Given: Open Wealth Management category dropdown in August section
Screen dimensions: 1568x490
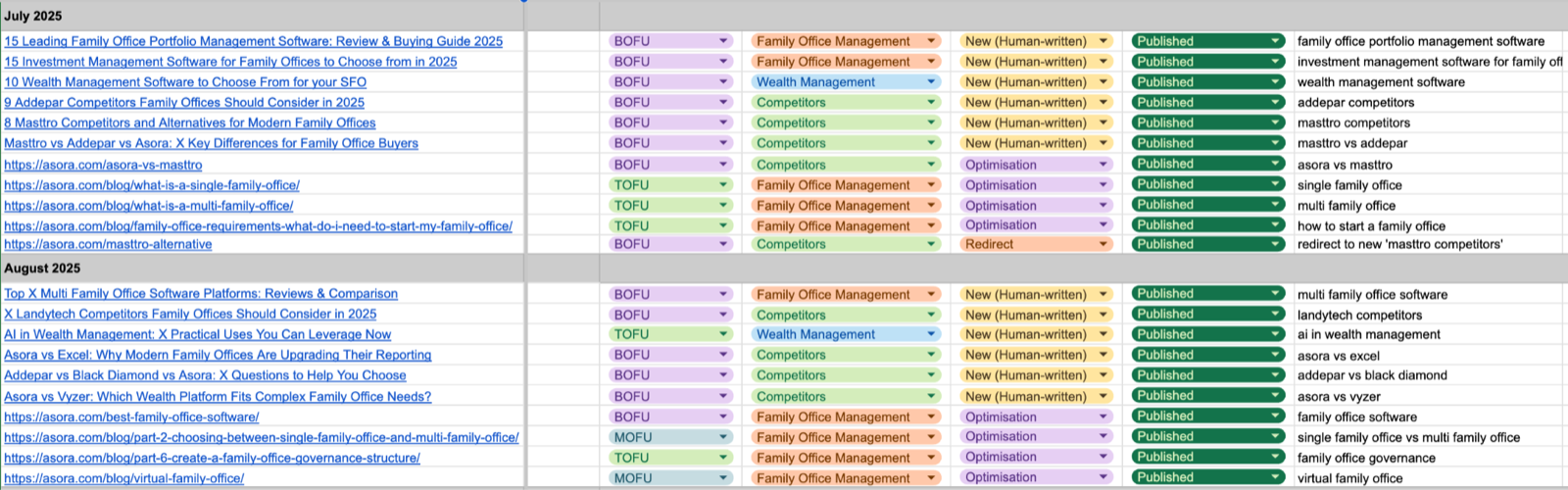Looking at the screenshot, I should click(846, 334).
